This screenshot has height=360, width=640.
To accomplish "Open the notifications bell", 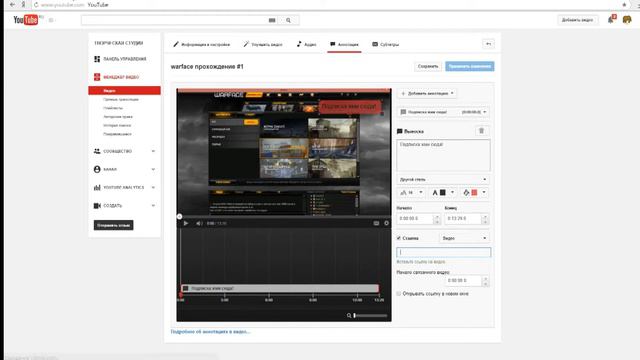I will [x=611, y=20].
